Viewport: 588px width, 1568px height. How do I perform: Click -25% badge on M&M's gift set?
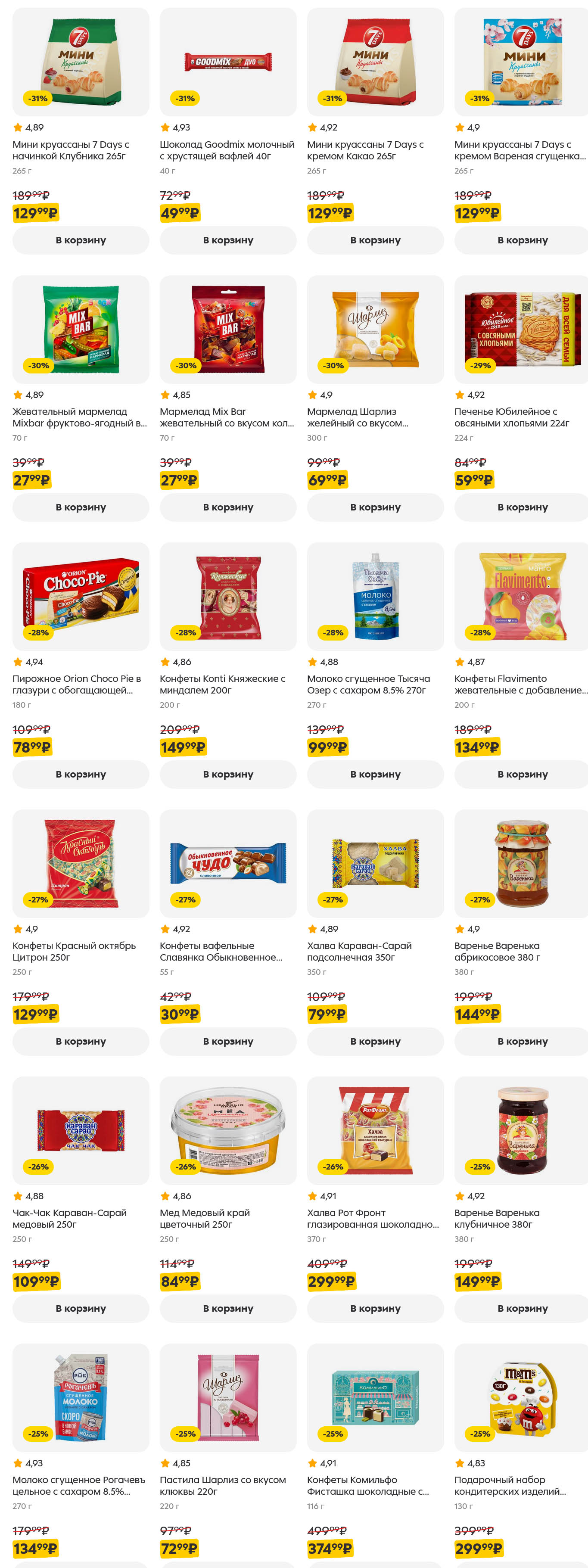pos(479,1434)
